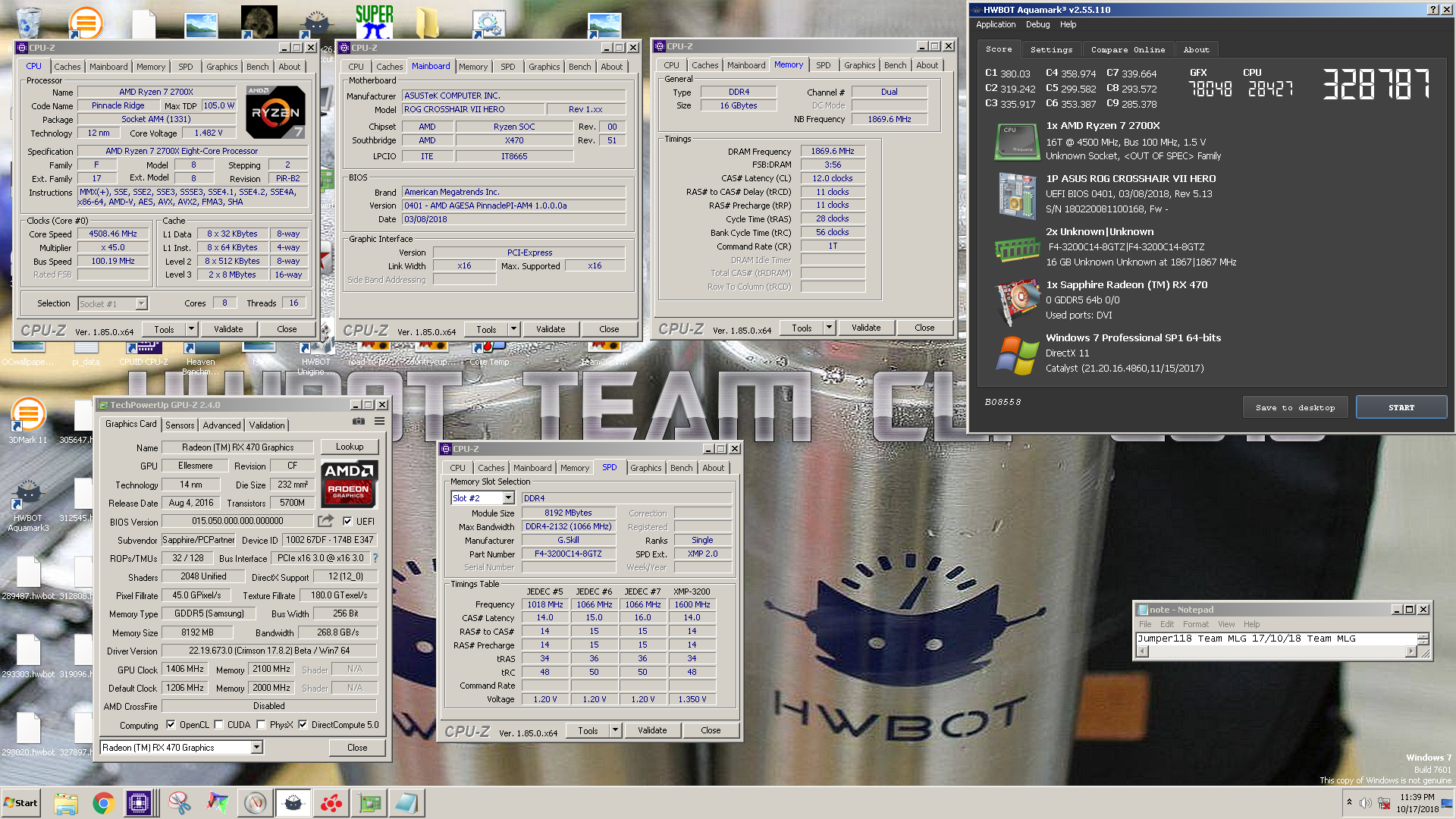Click Validate in the SPD CPU-Z window
Viewport: 1456px width, 819px height.
click(652, 730)
